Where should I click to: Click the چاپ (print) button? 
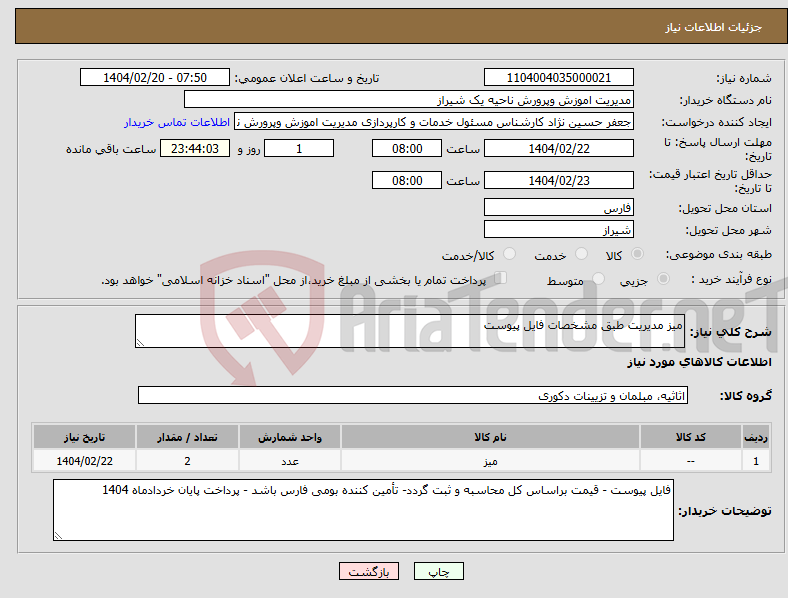coord(438,571)
